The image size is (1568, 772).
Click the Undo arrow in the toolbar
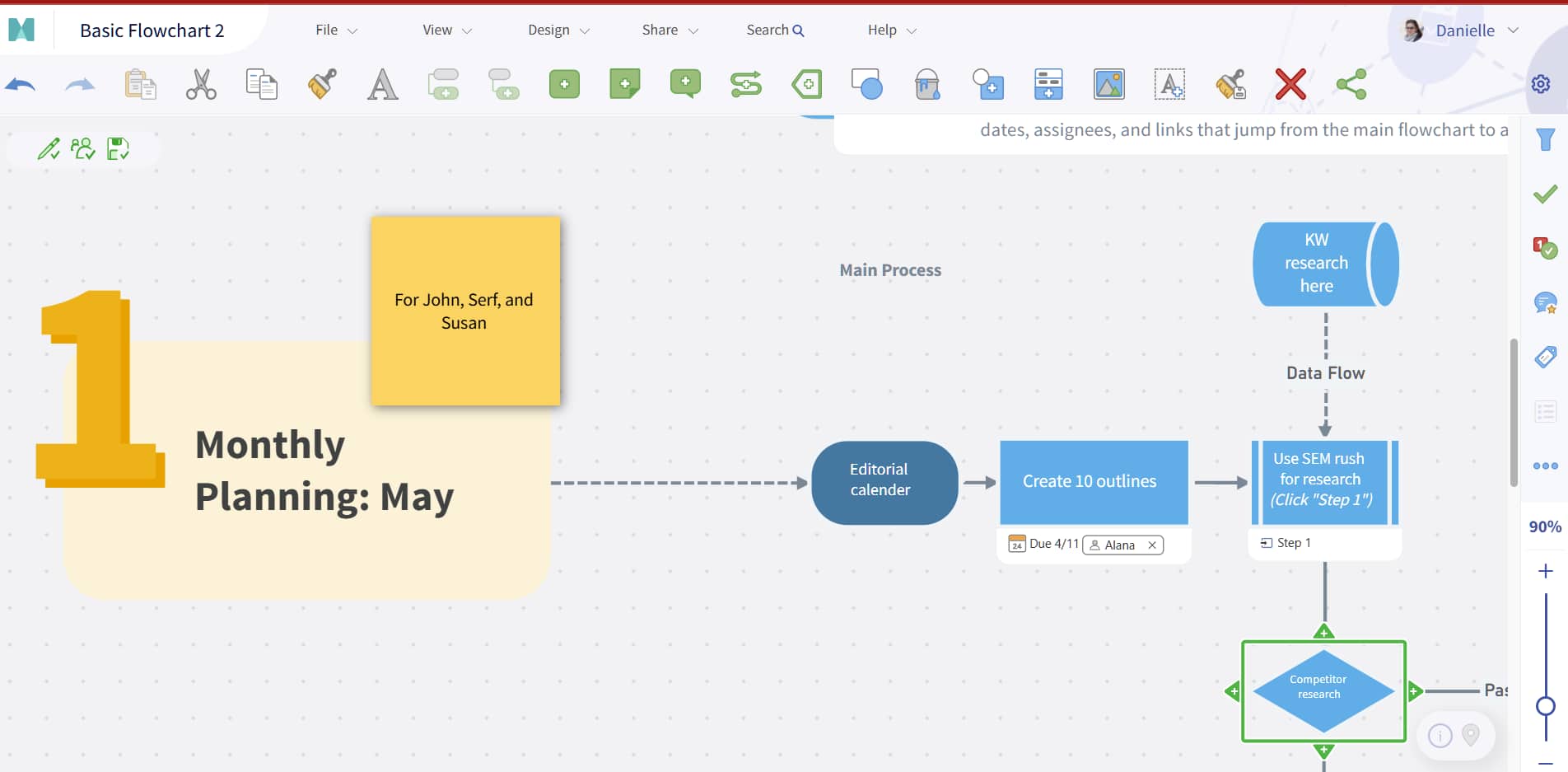click(x=21, y=84)
